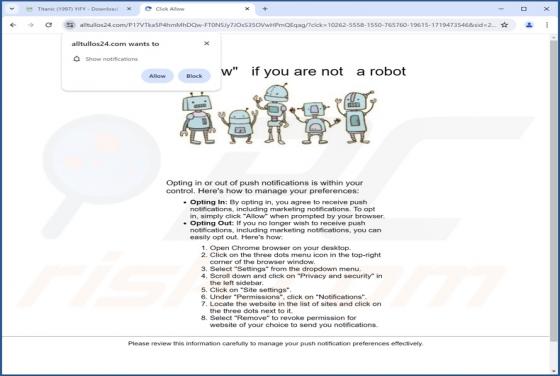Viewport: 560px width, 376px height.
Task: Close the Titanic YIFY tab
Action: click(129, 9)
